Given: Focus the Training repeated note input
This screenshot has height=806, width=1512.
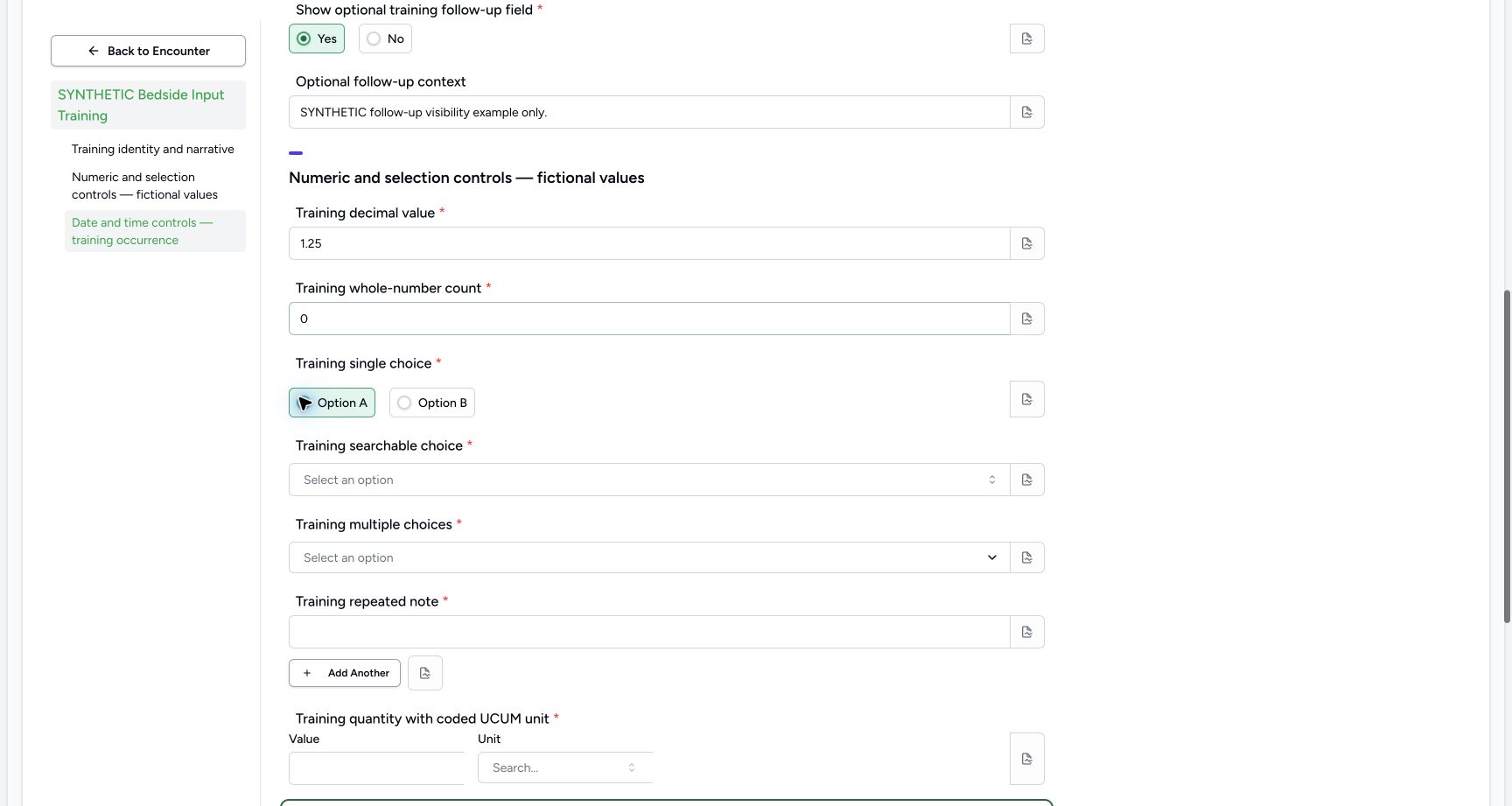Looking at the screenshot, I should click(x=649, y=632).
